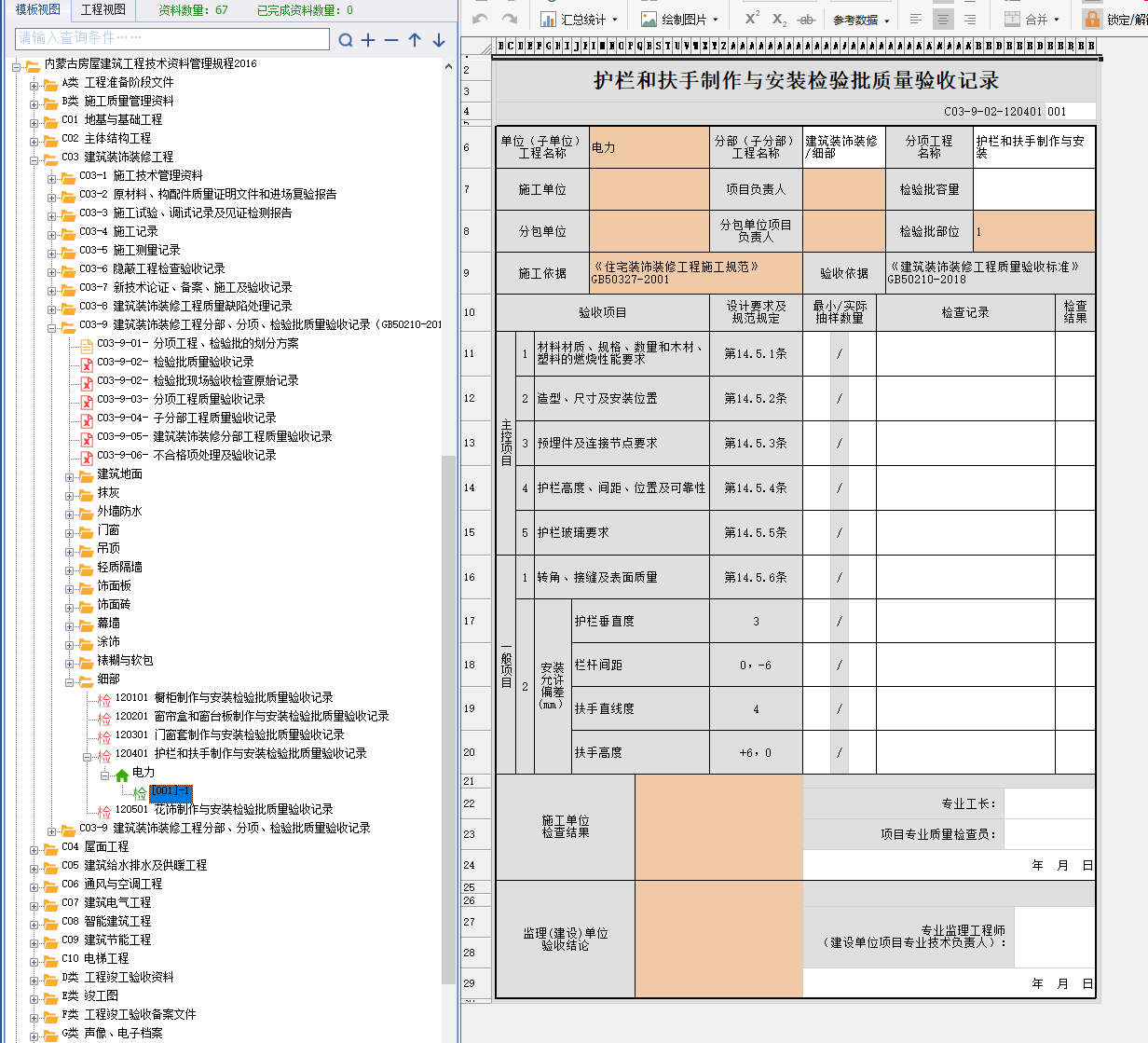Center-align text in toolbar

(943, 19)
